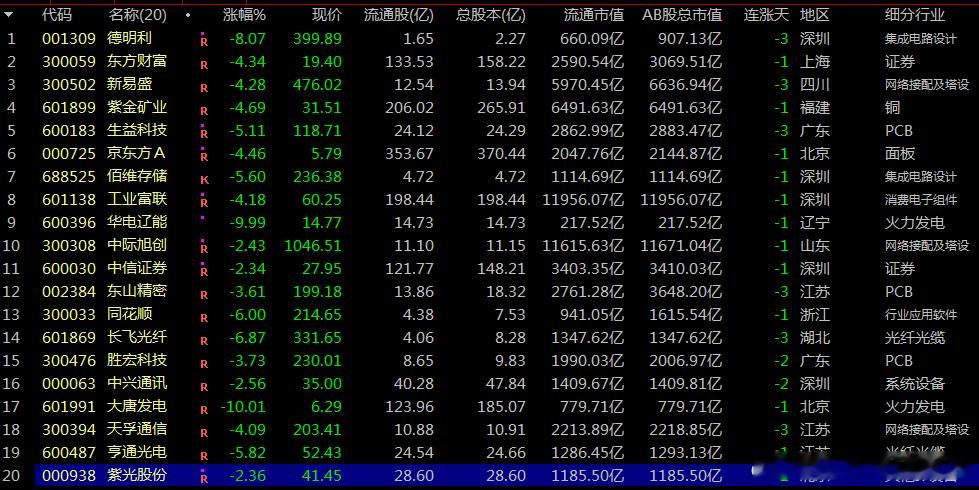Click 353.67 流通股 of 京东方A
979x490 pixels.
409,154
